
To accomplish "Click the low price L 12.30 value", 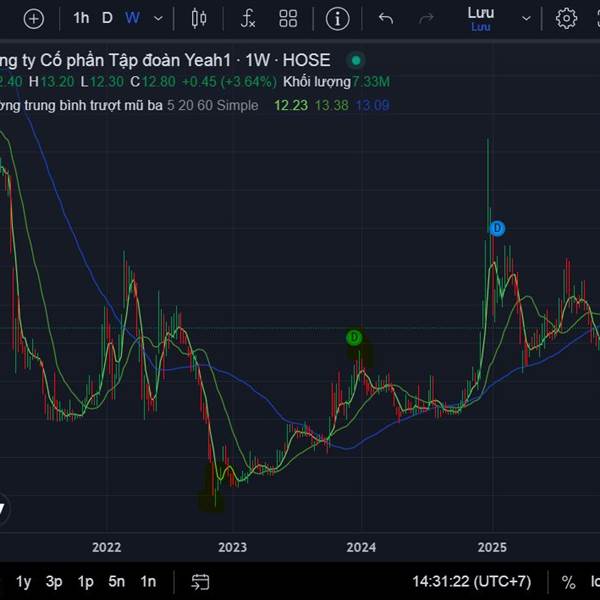I will pyautogui.click(x=102, y=82).
